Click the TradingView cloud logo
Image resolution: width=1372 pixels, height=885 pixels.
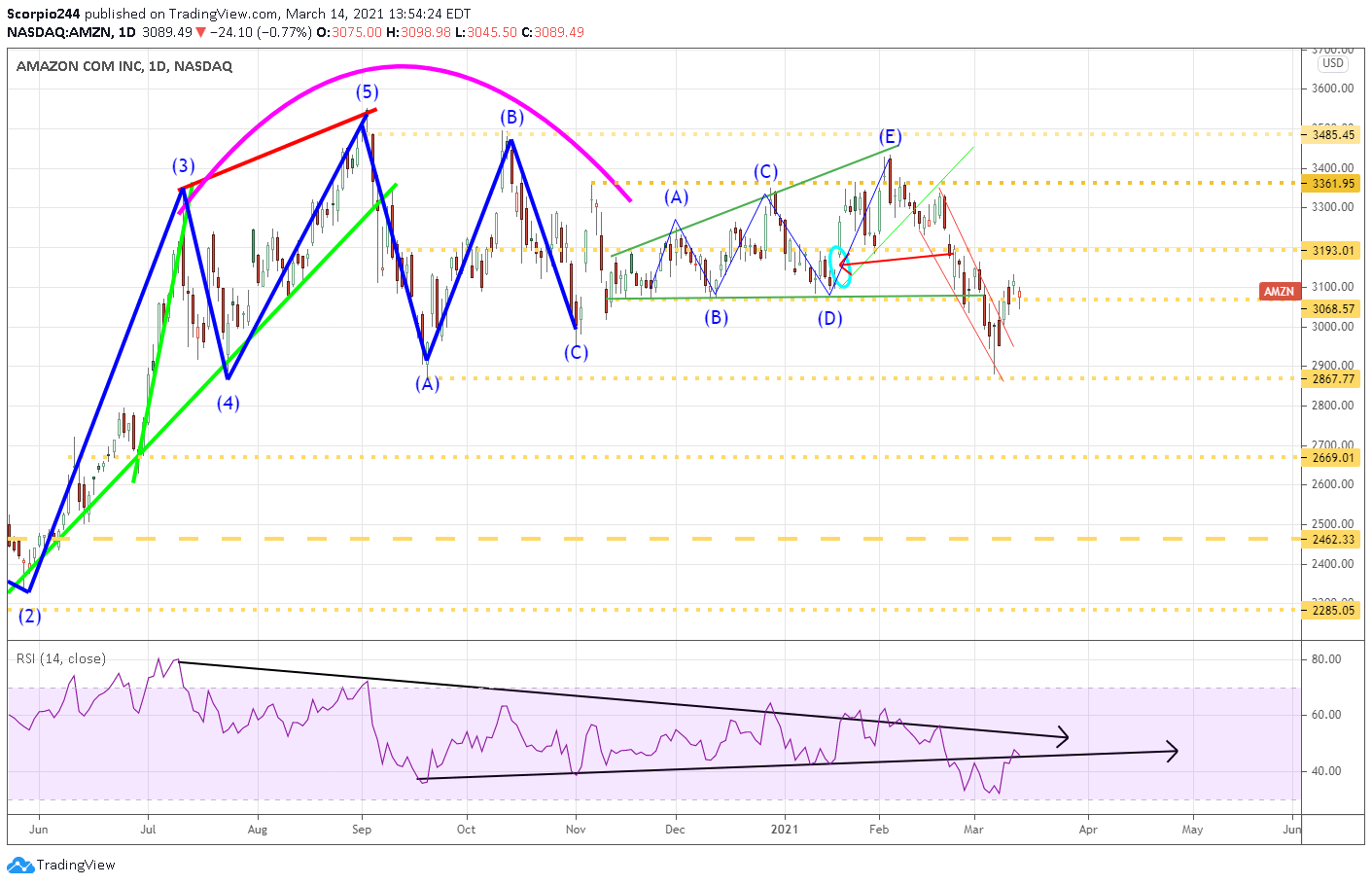tap(21, 865)
